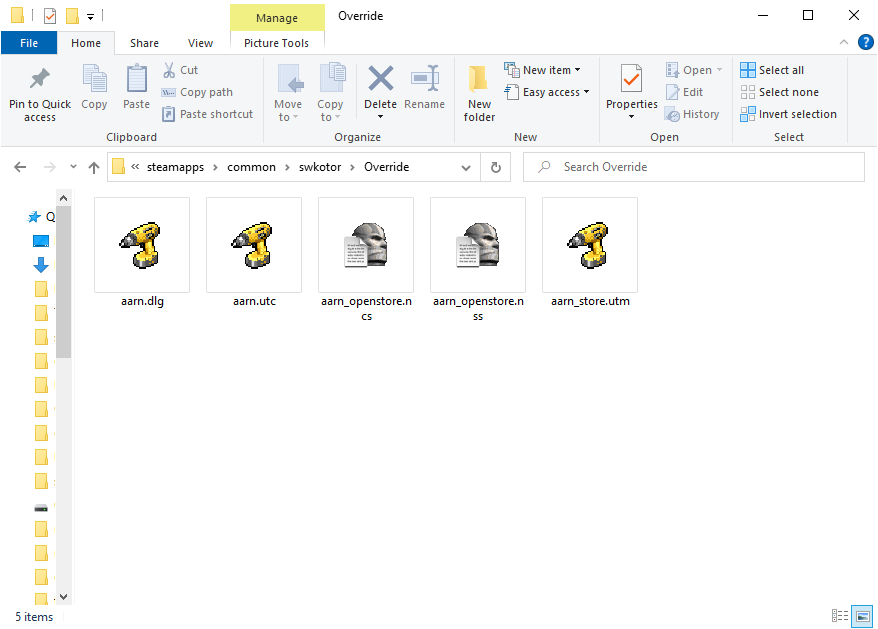878x629 pixels.
Task: Open Copy to dropdown
Action: [x=330, y=93]
